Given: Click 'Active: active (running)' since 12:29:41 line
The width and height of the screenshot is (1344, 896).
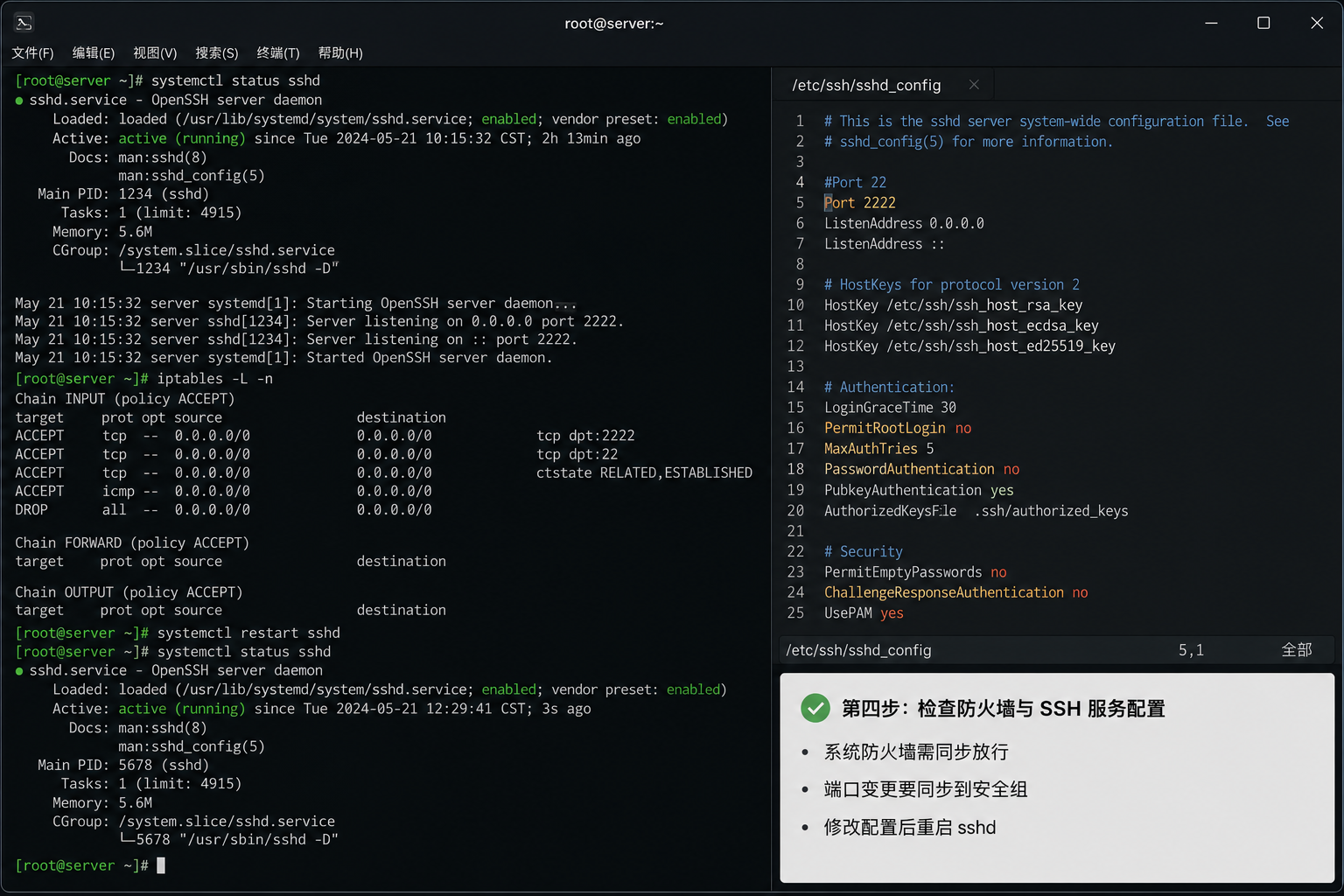Looking at the screenshot, I should [322, 709].
